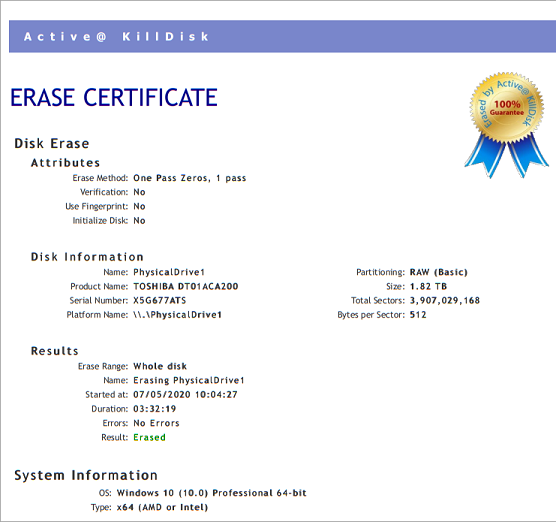Click the start time 07/05/2020 10:04:27
Viewport: 556px width, 522px height.
tap(185, 394)
